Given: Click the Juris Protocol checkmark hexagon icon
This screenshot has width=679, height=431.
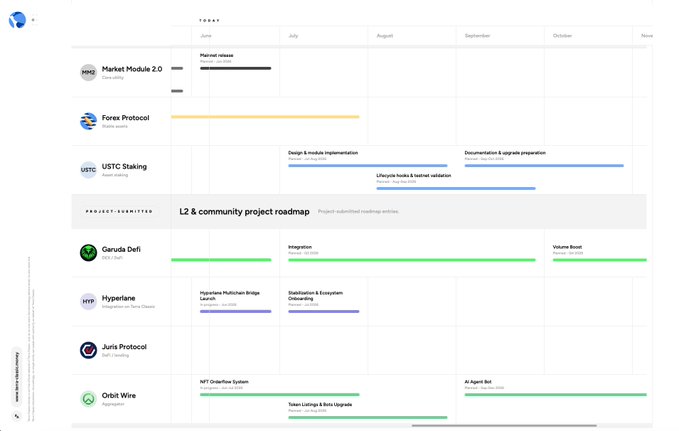Looking at the screenshot, I should pos(88,350).
